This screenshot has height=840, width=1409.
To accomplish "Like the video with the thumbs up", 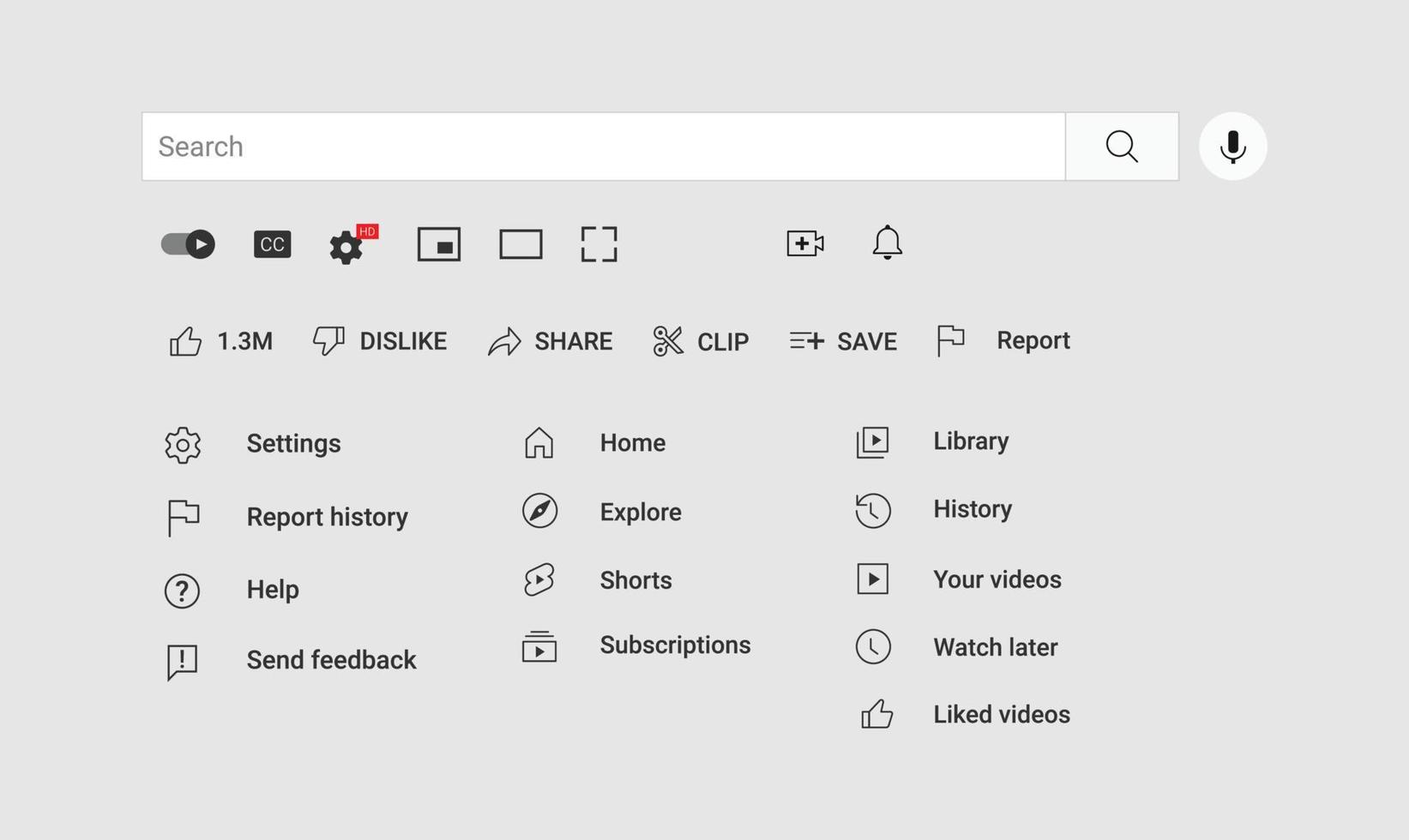I will 185,340.
